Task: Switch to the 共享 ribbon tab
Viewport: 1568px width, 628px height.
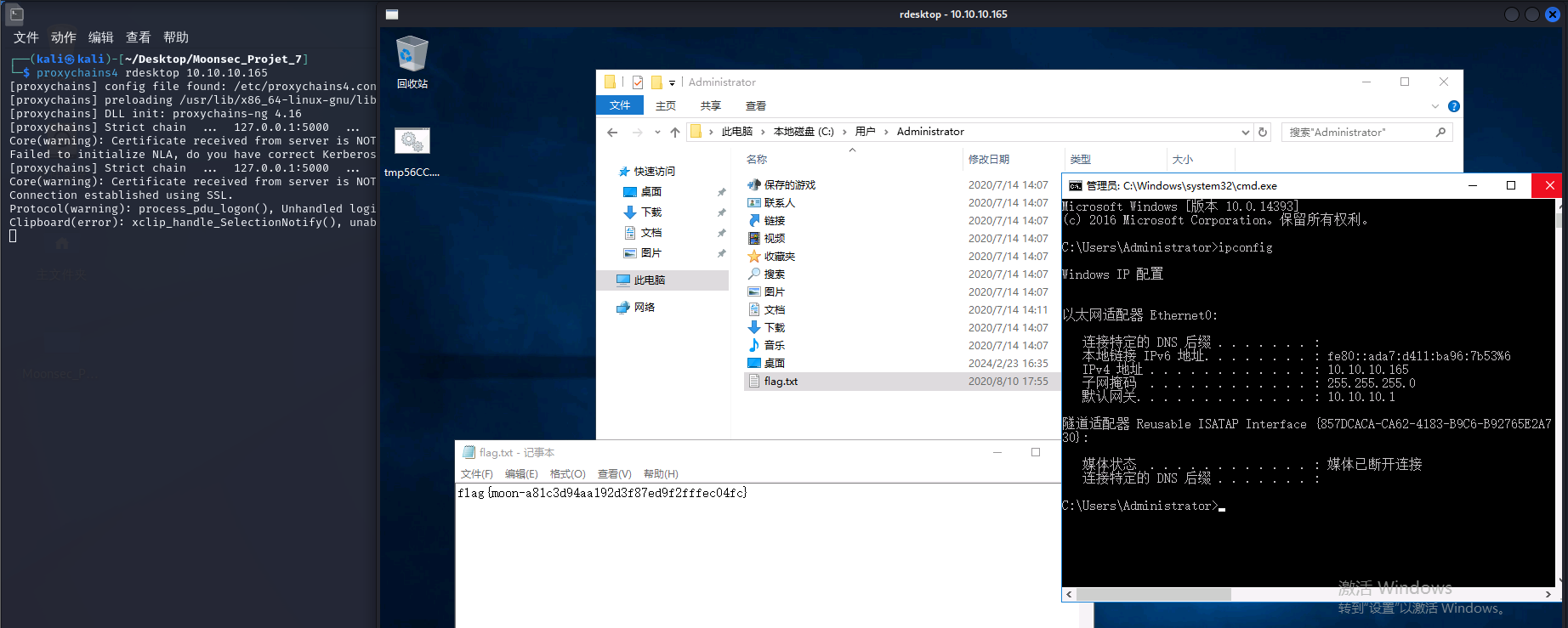Action: pyautogui.click(x=711, y=105)
